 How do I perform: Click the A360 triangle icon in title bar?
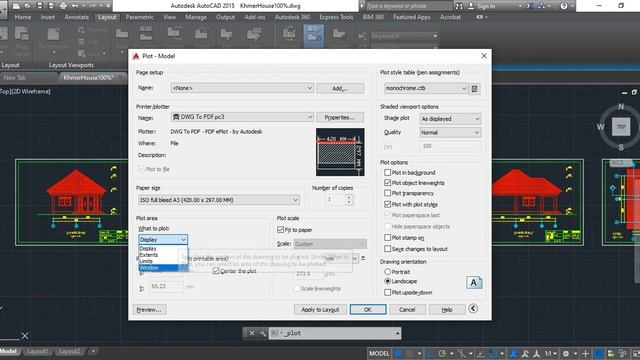pos(541,6)
